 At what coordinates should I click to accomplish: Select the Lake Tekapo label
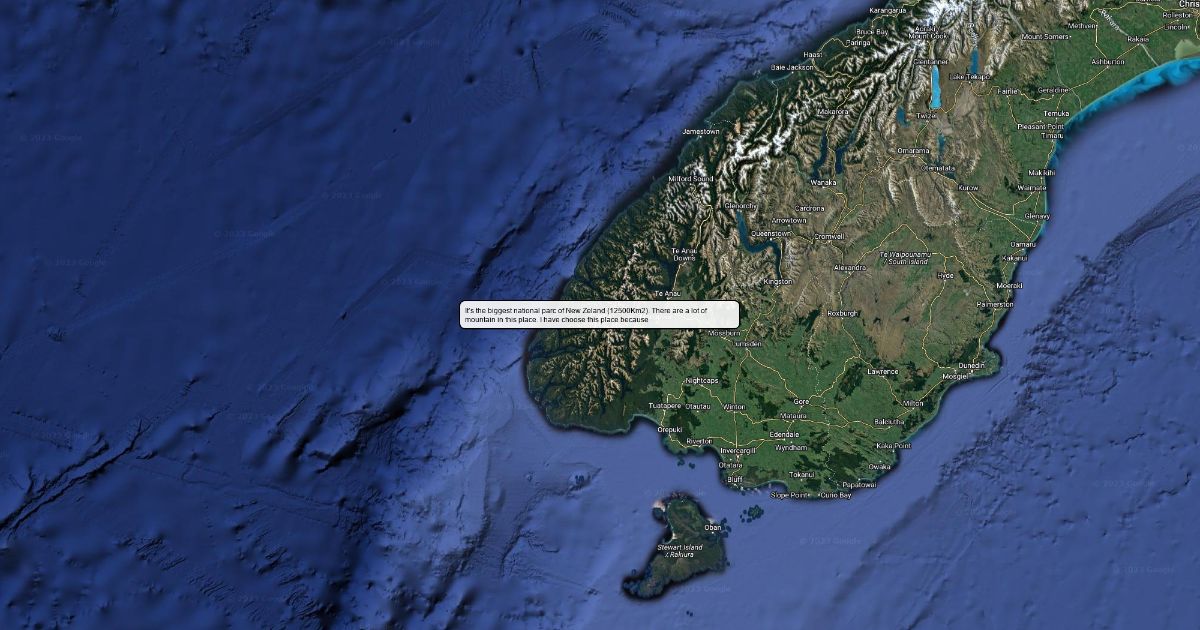coord(969,77)
